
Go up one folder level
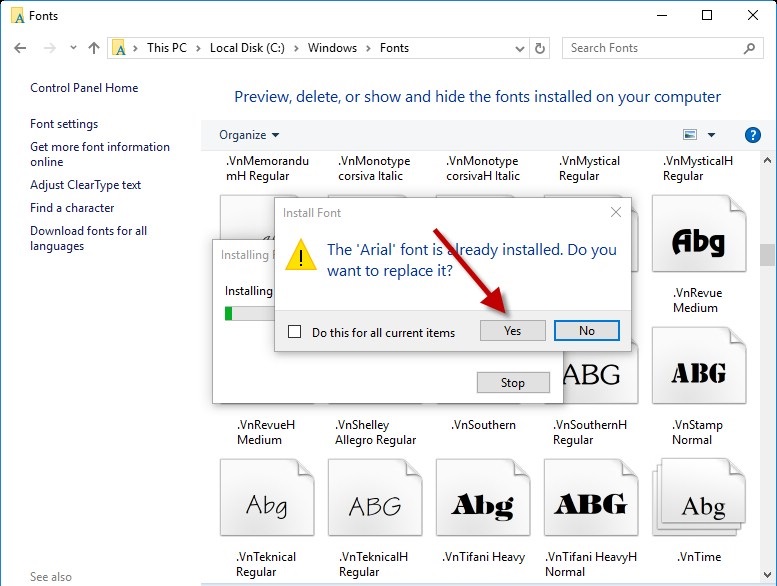pos(94,48)
